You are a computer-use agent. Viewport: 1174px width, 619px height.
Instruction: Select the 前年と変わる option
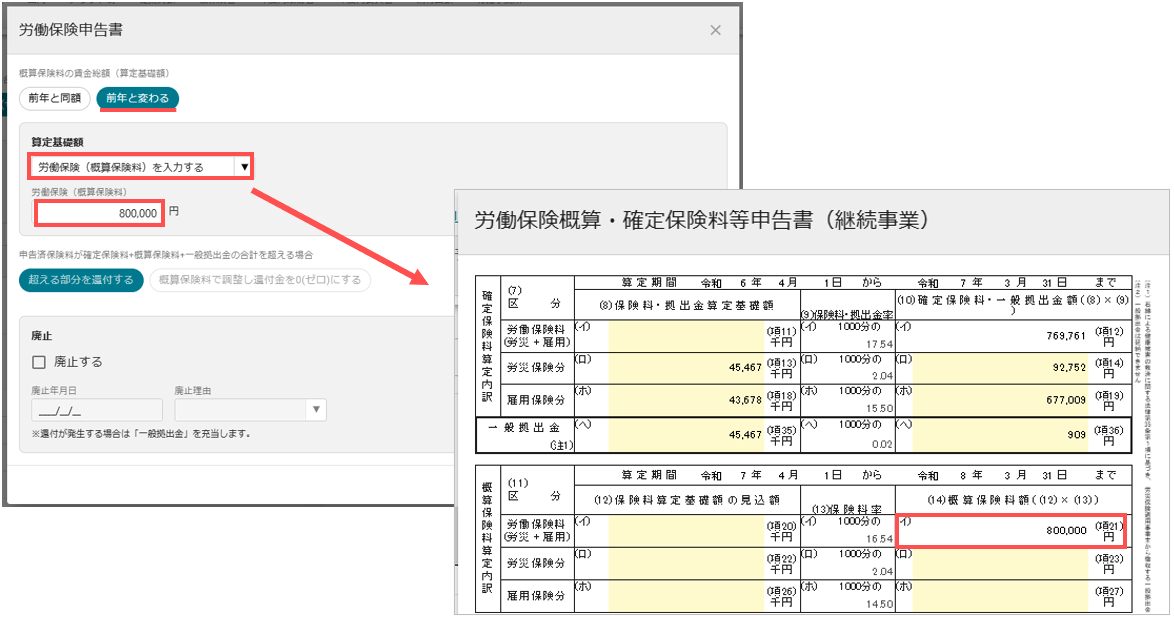pyautogui.click(x=138, y=98)
